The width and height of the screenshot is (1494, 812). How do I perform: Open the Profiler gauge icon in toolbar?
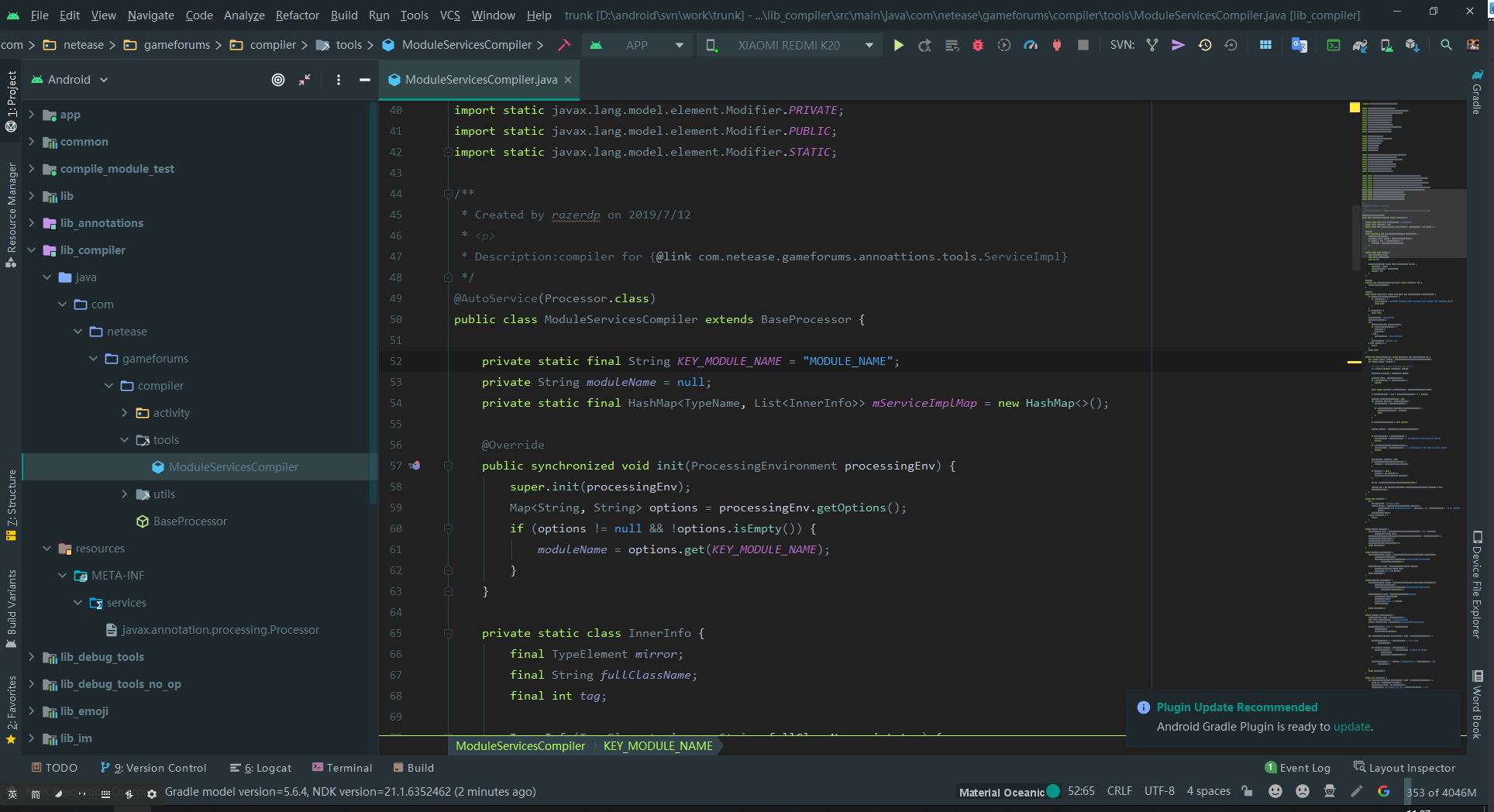(1031, 46)
